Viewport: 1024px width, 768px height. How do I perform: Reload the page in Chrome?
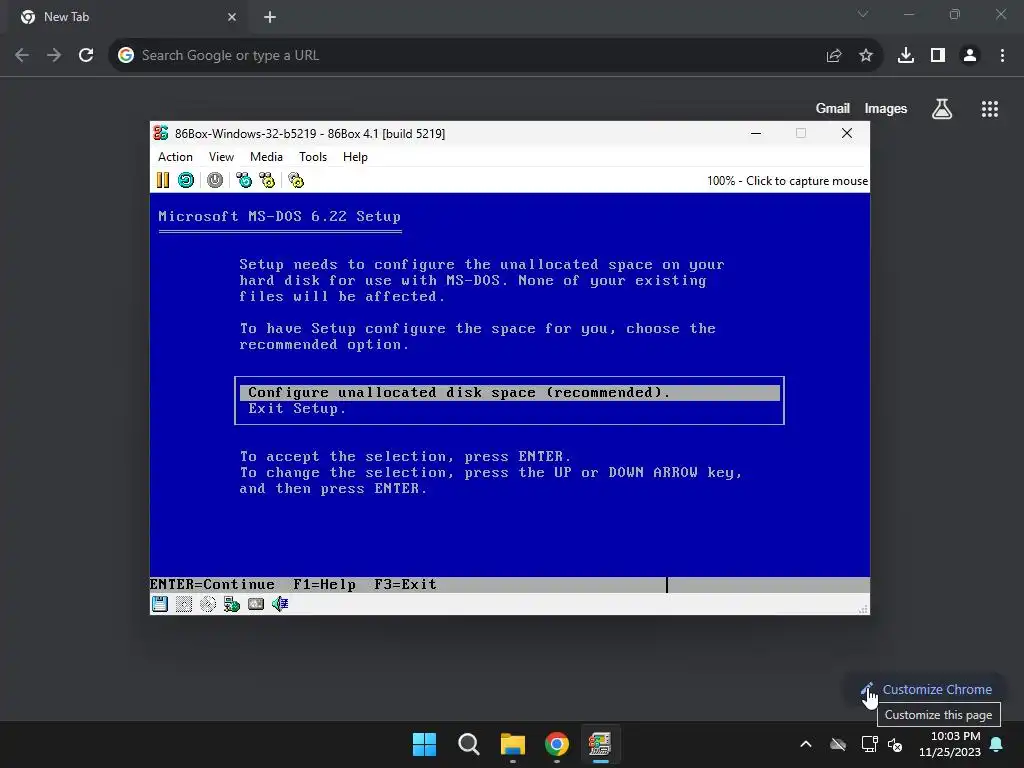[x=86, y=56]
